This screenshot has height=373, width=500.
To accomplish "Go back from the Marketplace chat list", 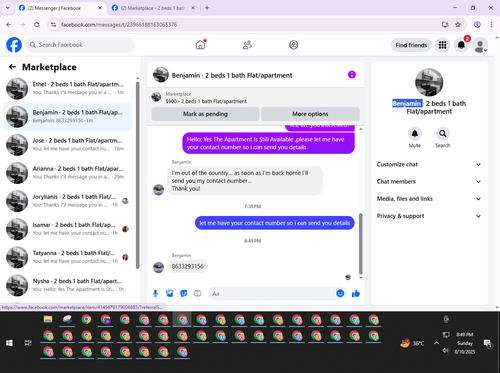I will click(12, 67).
